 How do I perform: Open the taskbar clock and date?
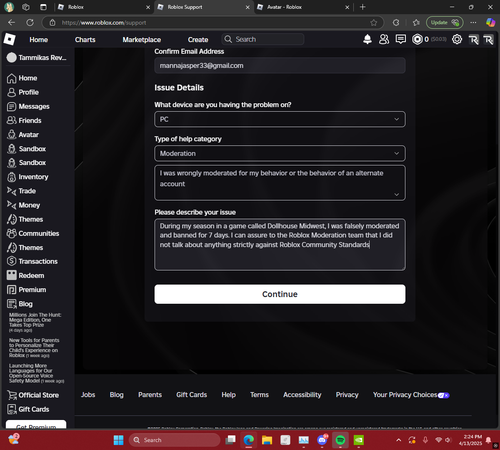coord(470,440)
